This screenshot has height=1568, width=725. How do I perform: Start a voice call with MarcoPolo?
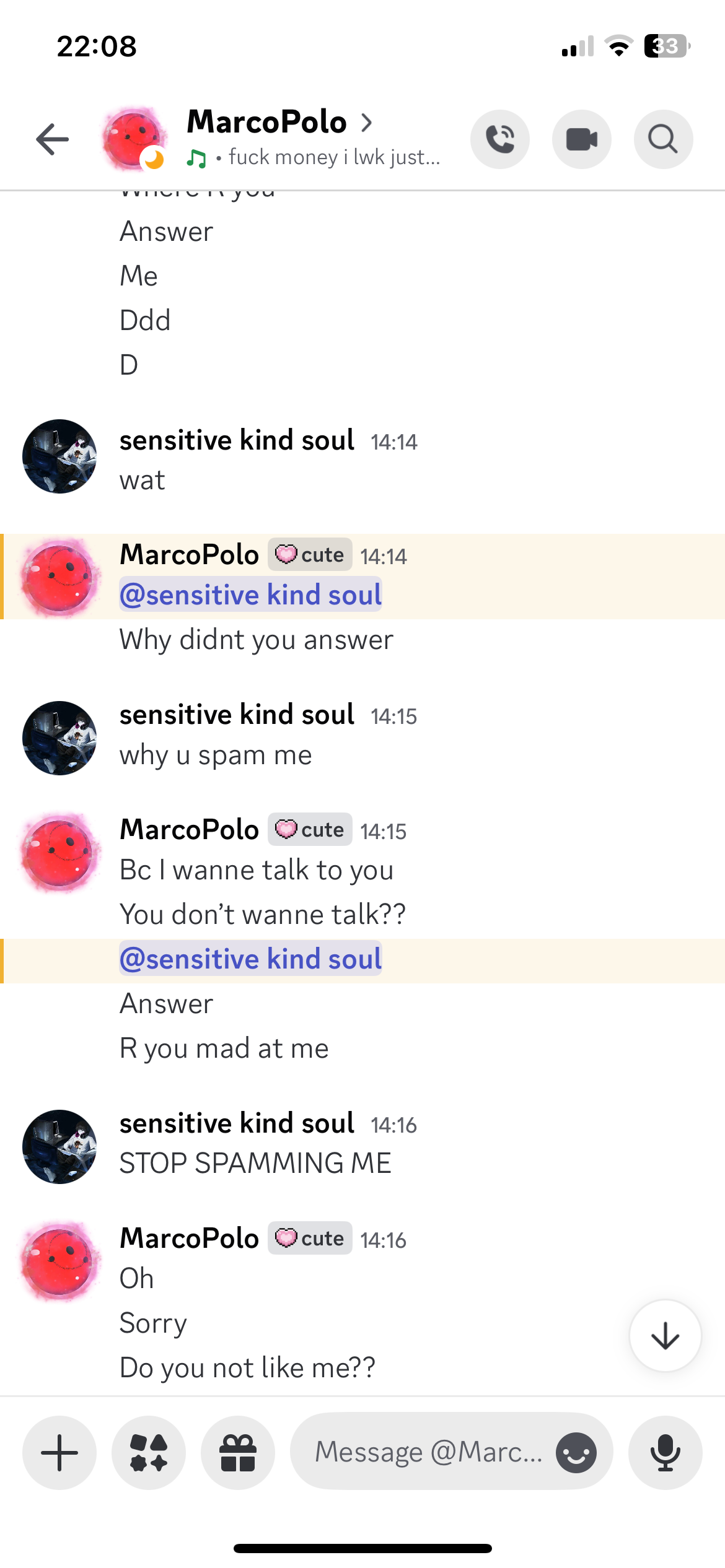[x=500, y=139]
